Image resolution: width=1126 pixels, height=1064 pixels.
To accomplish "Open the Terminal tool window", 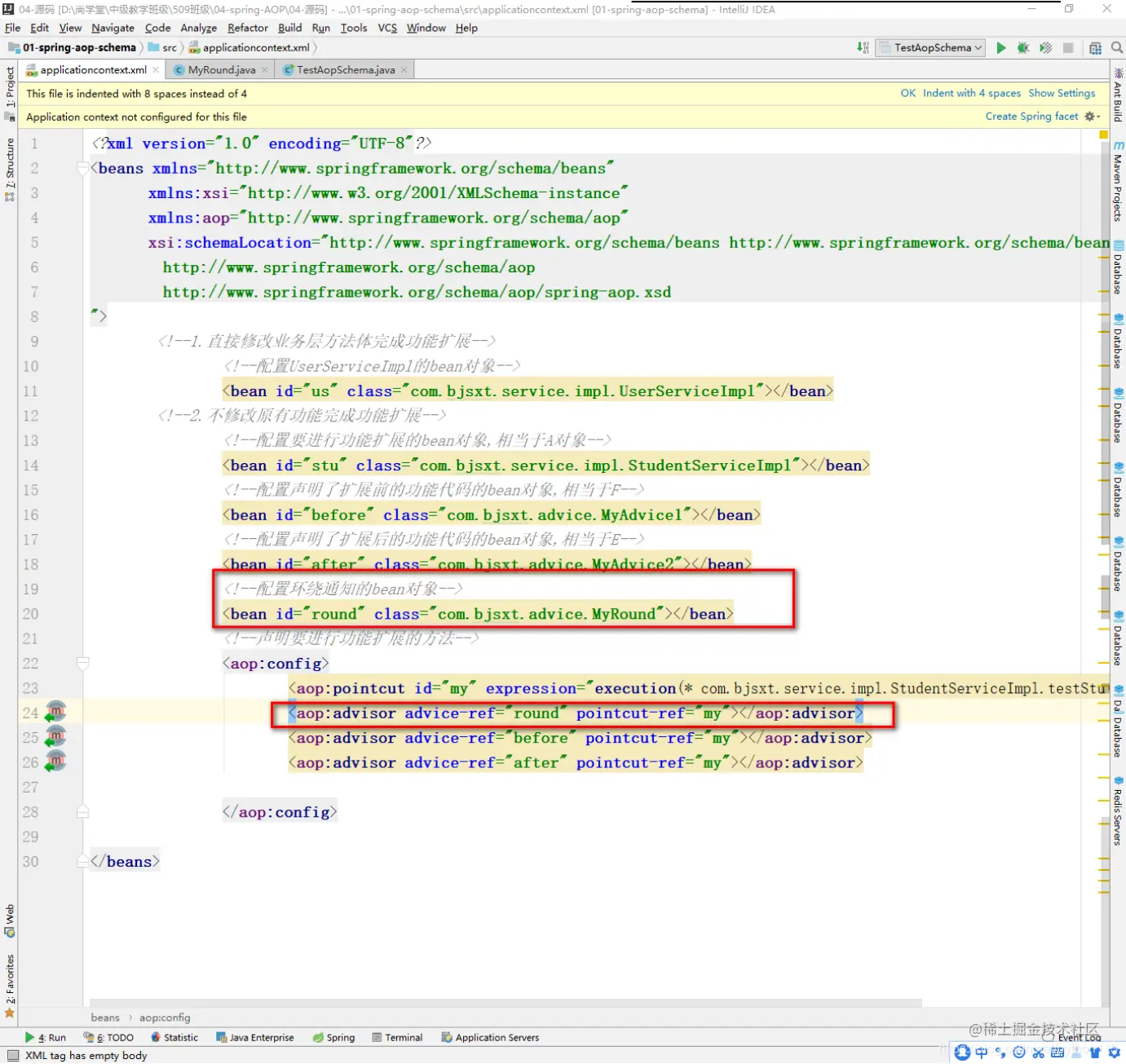I will tap(397, 1038).
